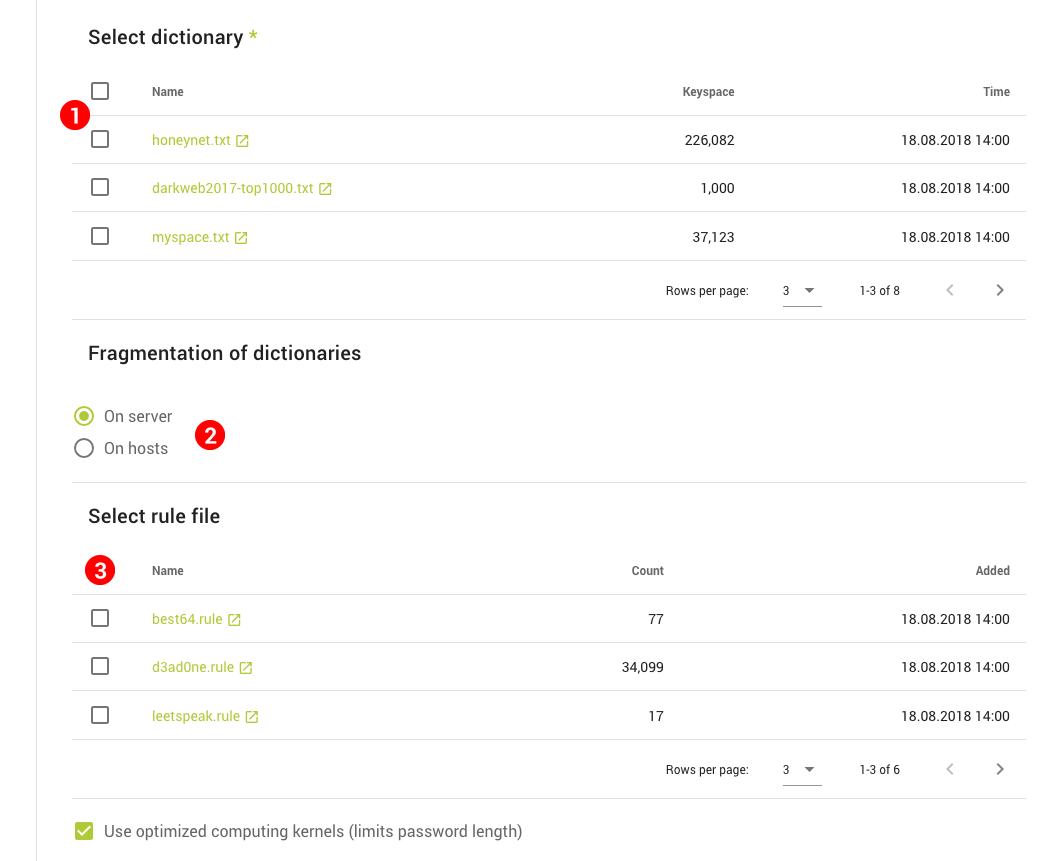Choose the On server radio button

point(84,416)
